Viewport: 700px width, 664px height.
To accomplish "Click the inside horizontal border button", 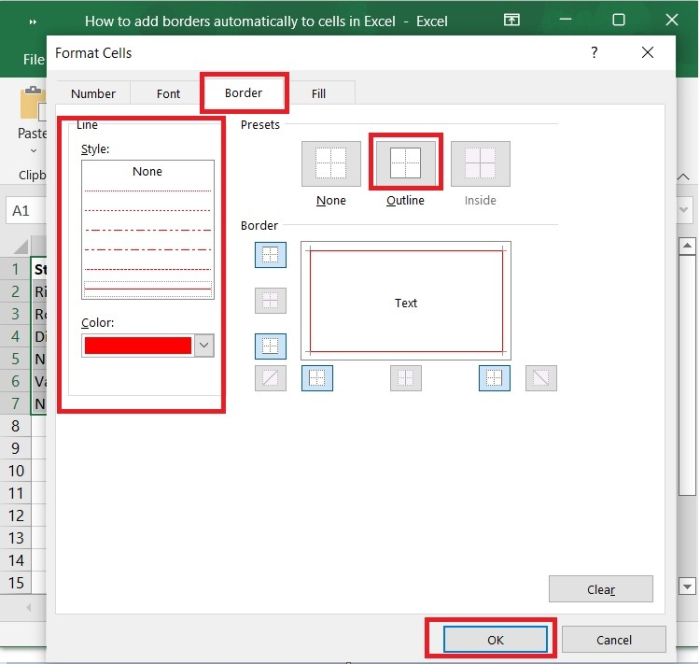I will coord(271,301).
